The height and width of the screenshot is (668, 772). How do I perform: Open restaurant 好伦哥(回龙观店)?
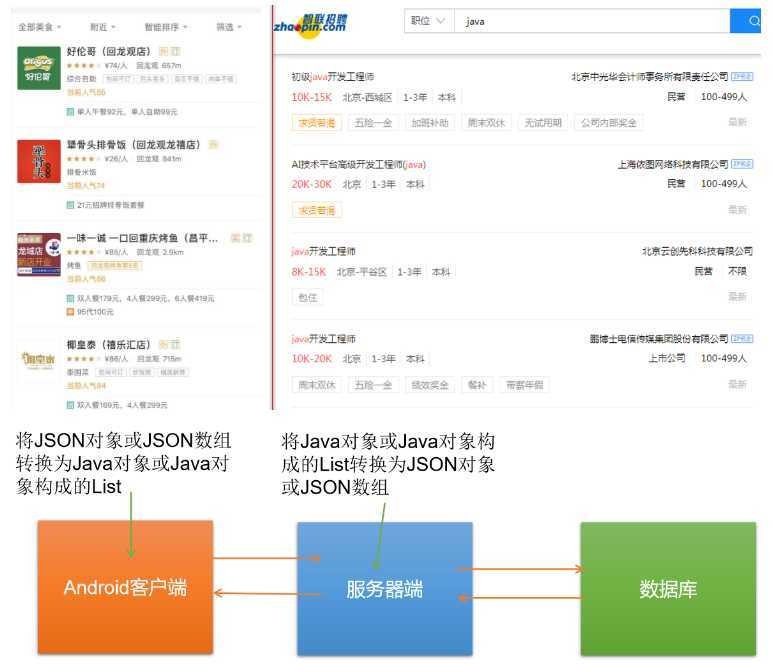click(x=108, y=51)
